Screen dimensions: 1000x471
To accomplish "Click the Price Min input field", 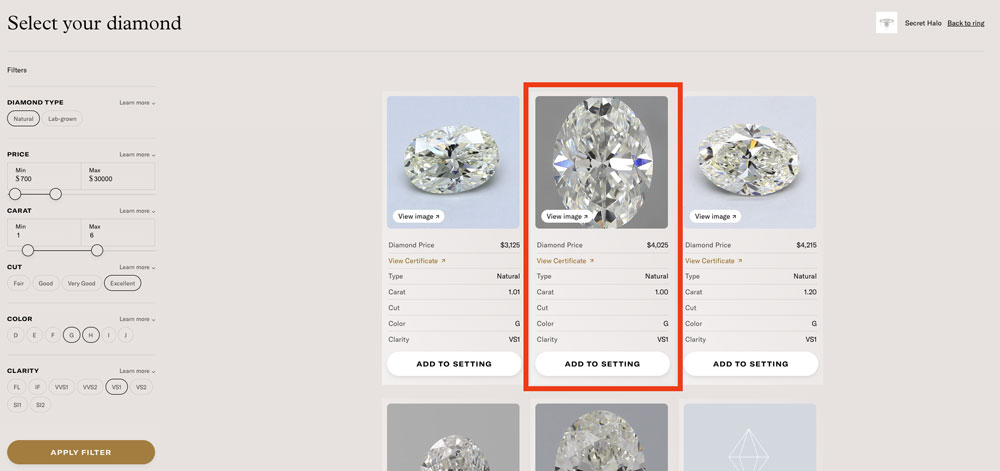I will [x=44, y=176].
